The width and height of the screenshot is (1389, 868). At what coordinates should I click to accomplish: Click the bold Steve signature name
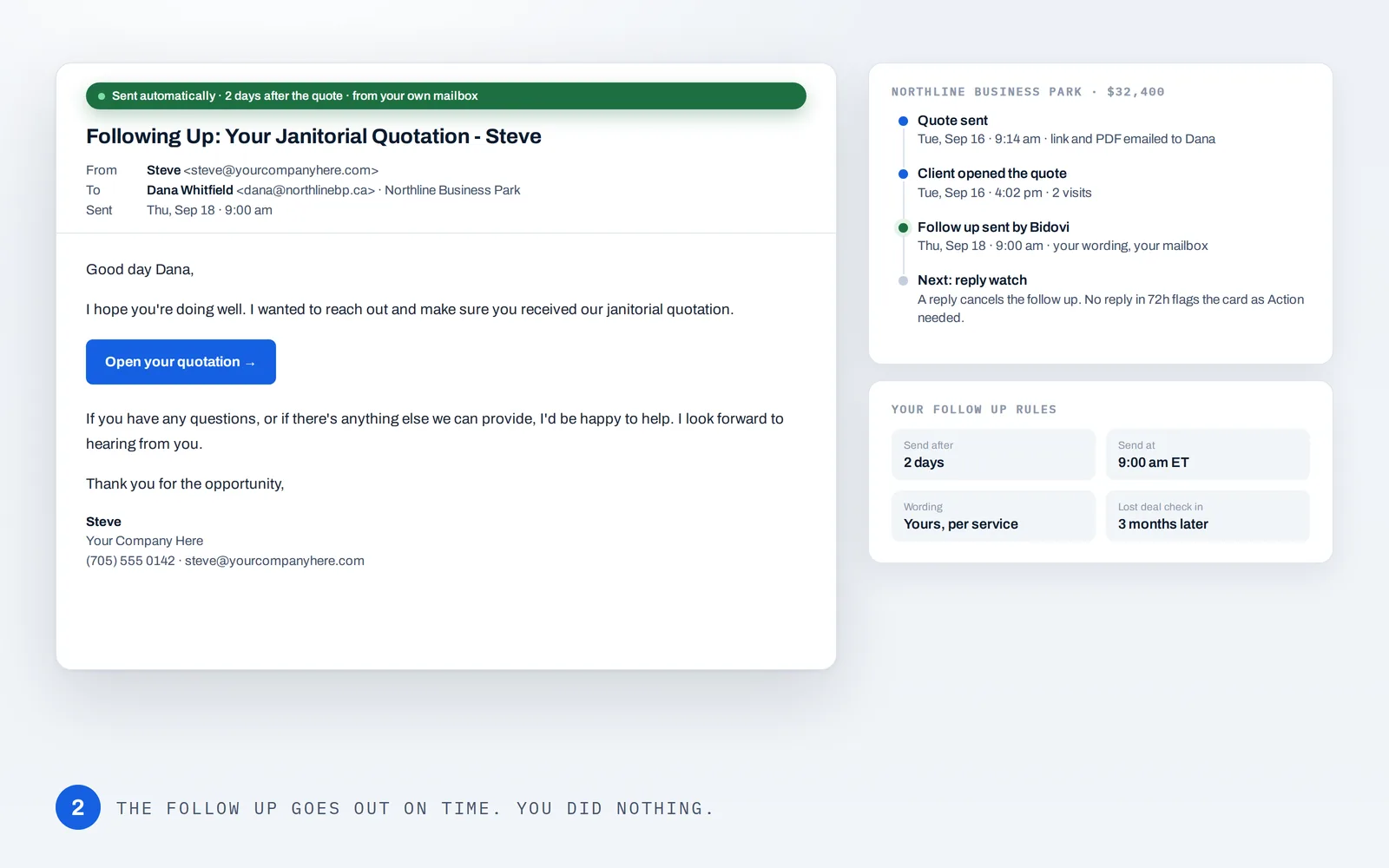tap(103, 522)
